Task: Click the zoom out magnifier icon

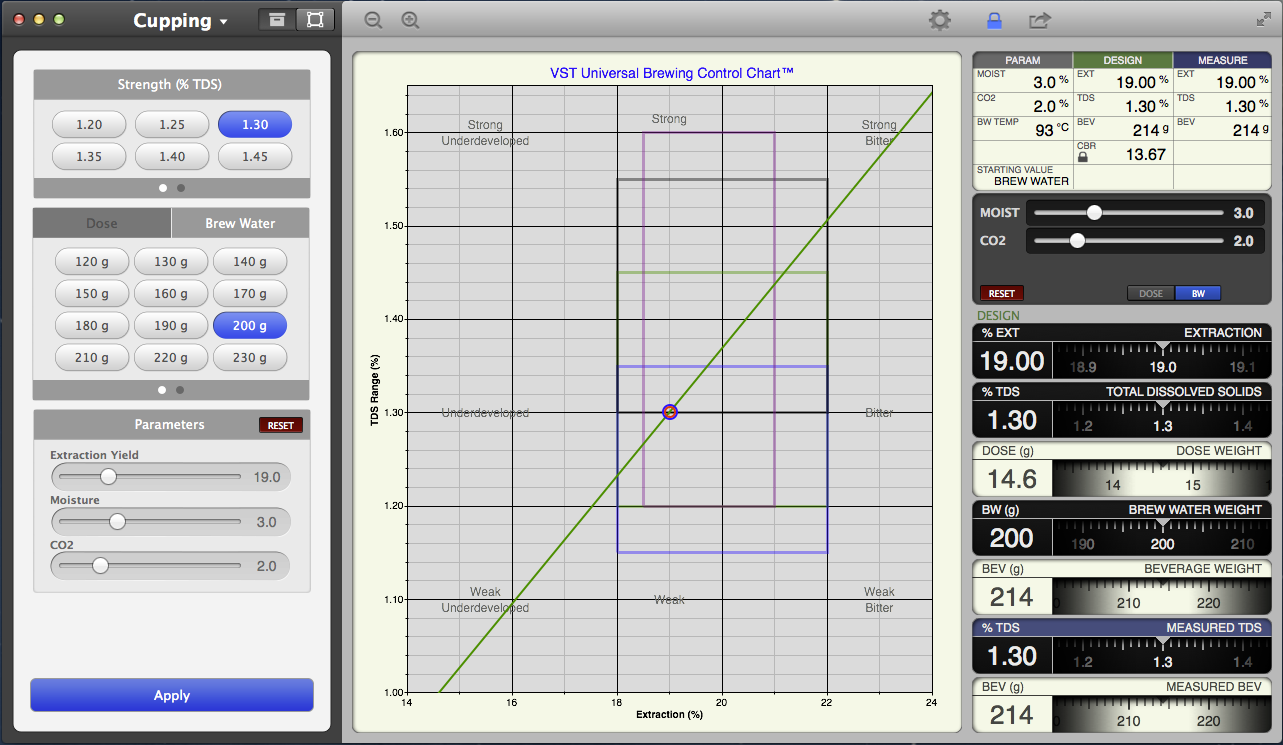Action: pyautogui.click(x=373, y=20)
